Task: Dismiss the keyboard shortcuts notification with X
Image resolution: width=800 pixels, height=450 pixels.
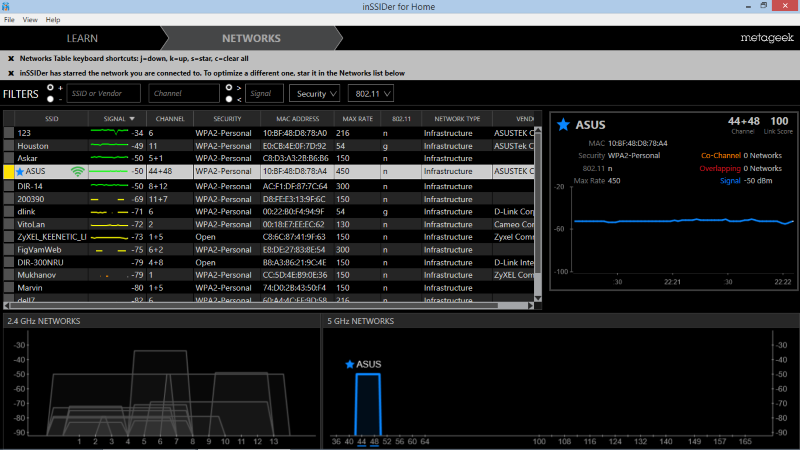Action: click(11, 58)
